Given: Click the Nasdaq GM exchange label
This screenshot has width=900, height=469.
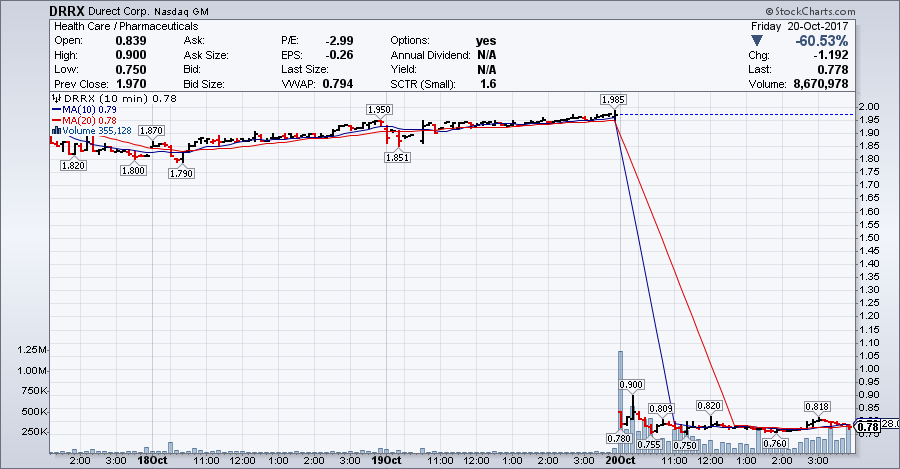Looking at the screenshot, I should 181,11.
